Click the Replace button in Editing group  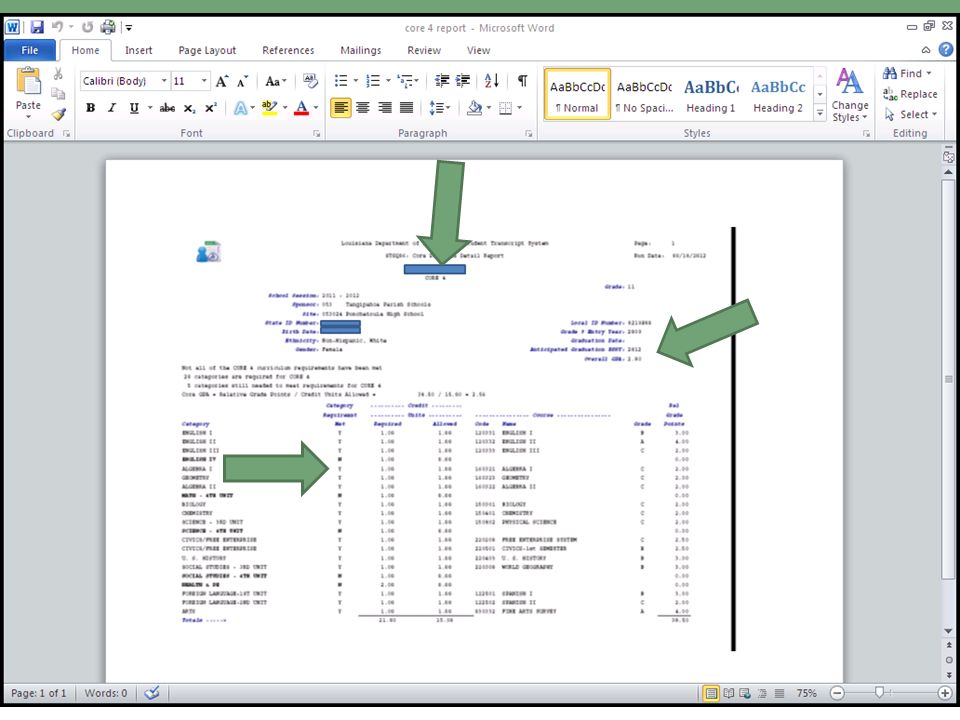pyautogui.click(x=910, y=94)
